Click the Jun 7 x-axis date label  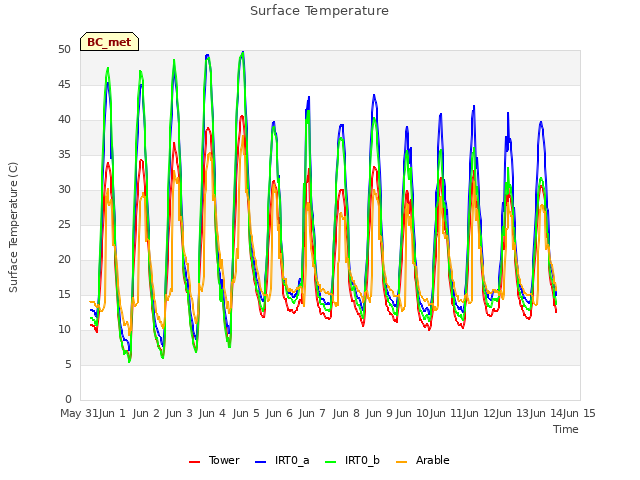[312, 413]
